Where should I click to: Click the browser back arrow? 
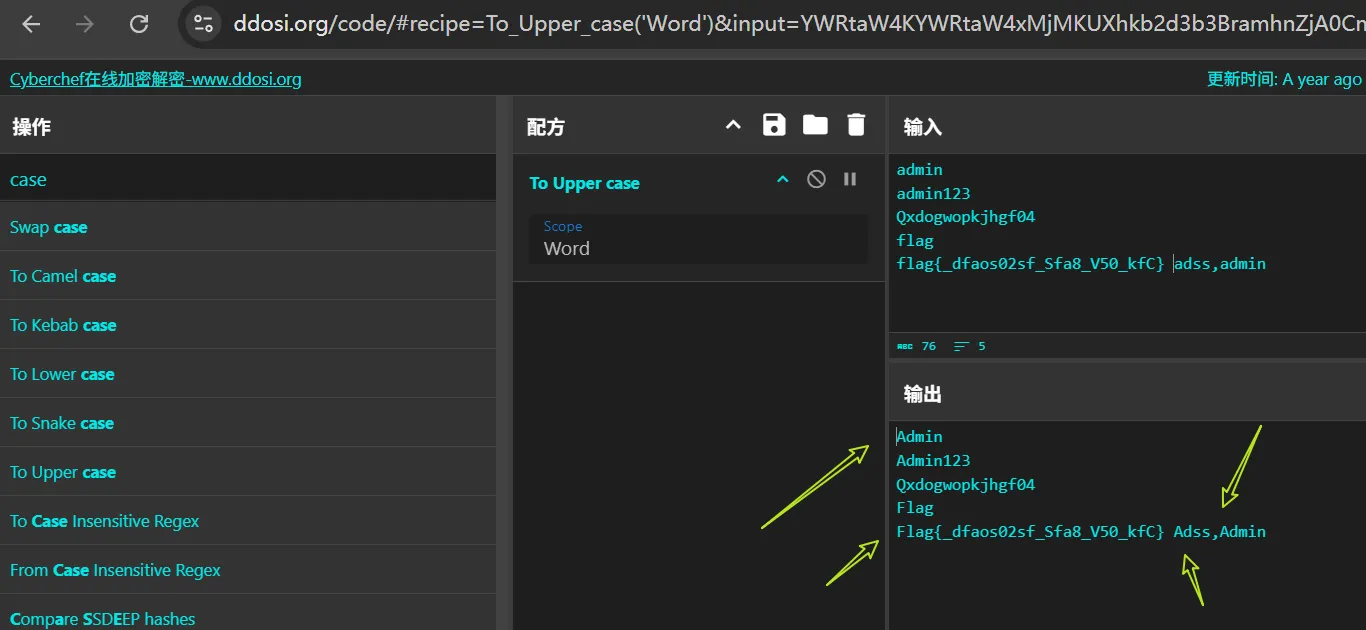click(31, 24)
